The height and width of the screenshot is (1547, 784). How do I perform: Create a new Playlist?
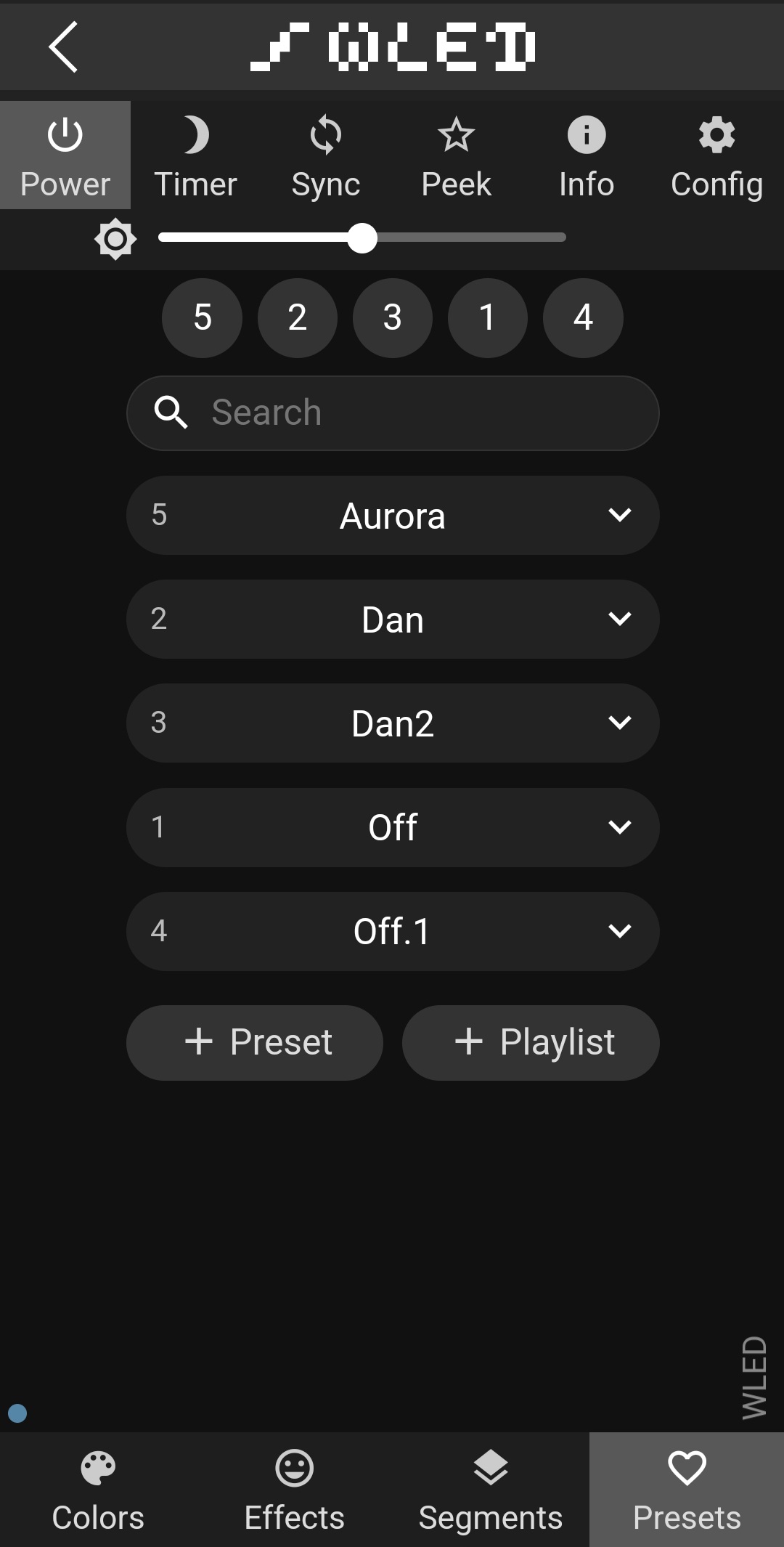[x=531, y=1042]
